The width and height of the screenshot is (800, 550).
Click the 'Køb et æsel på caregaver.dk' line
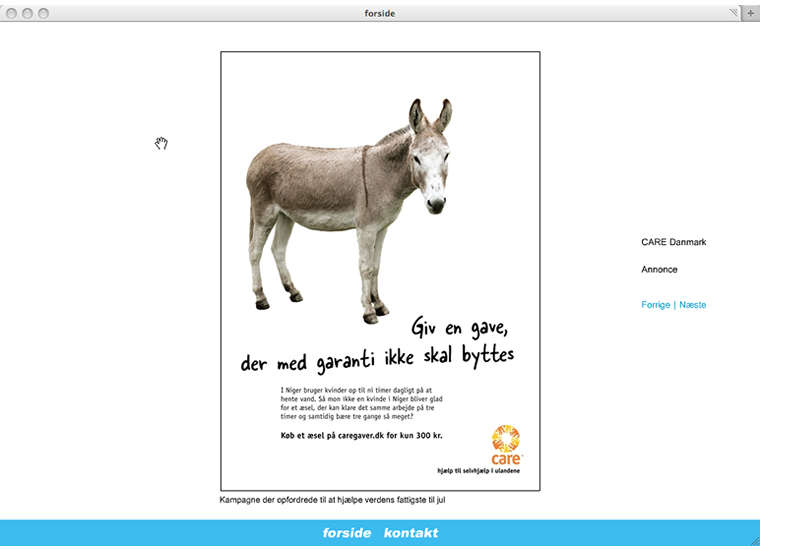tap(361, 436)
